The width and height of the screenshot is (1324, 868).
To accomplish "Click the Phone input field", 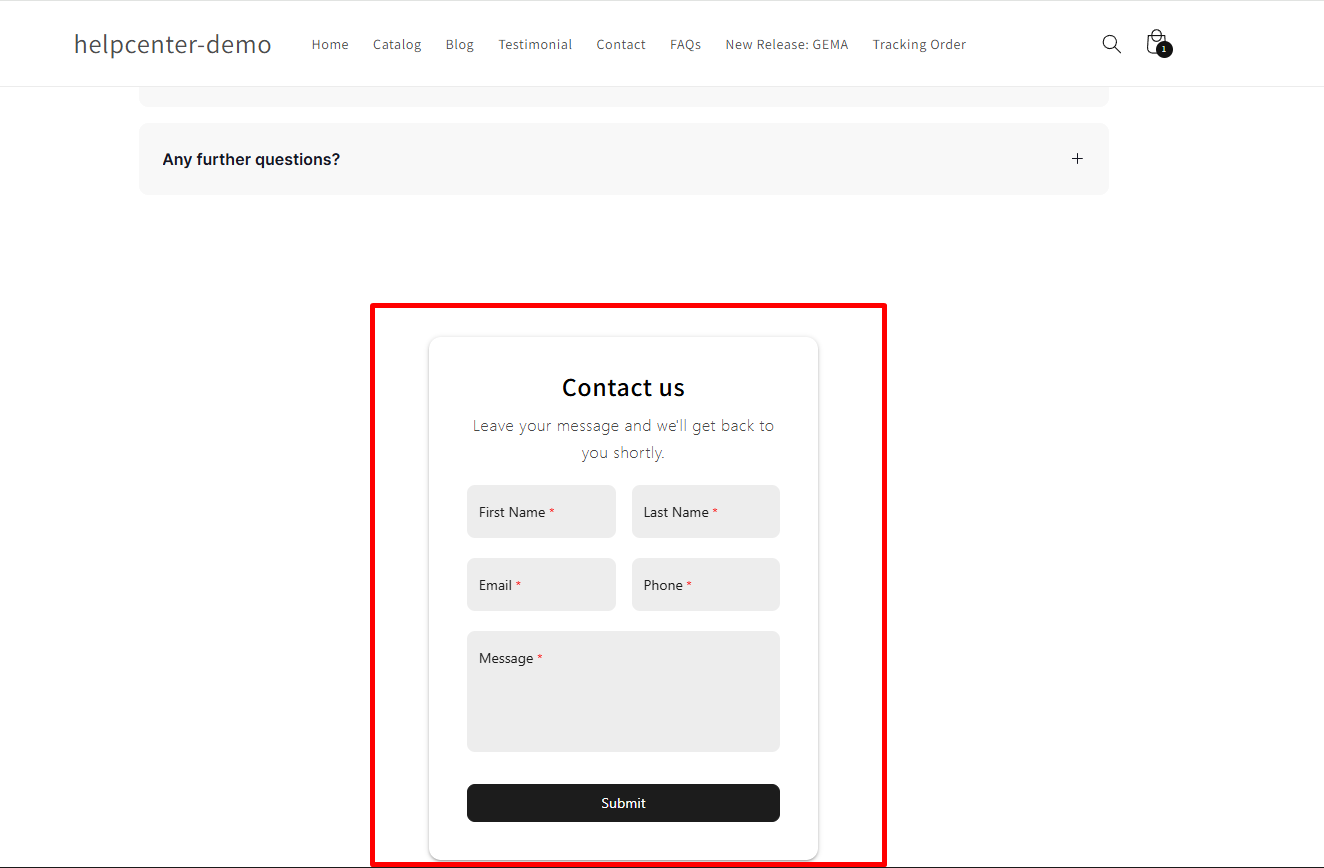I will (x=705, y=585).
